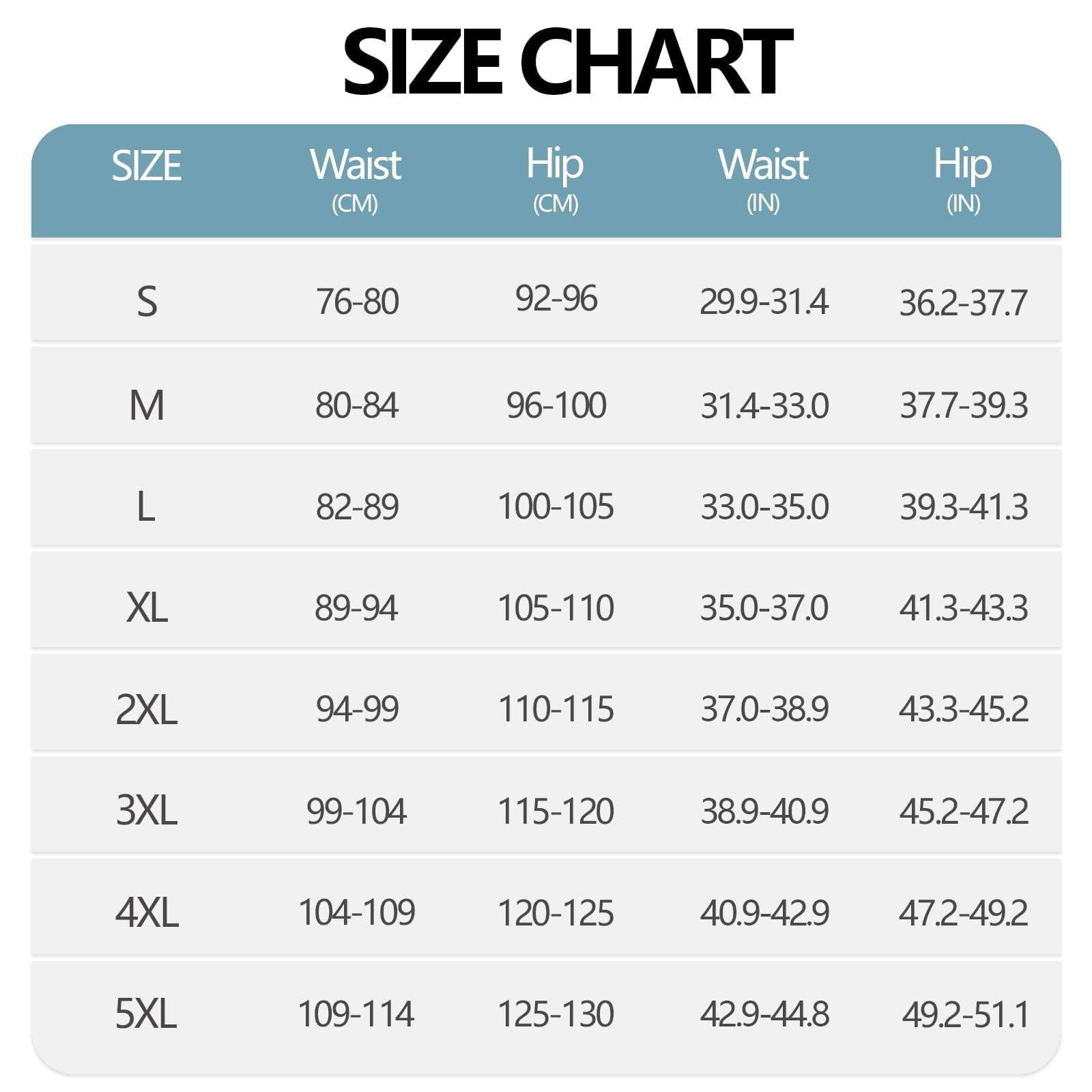The image size is (1092, 1092).
Task: Select the 5XL size row label
Action: tap(146, 1014)
